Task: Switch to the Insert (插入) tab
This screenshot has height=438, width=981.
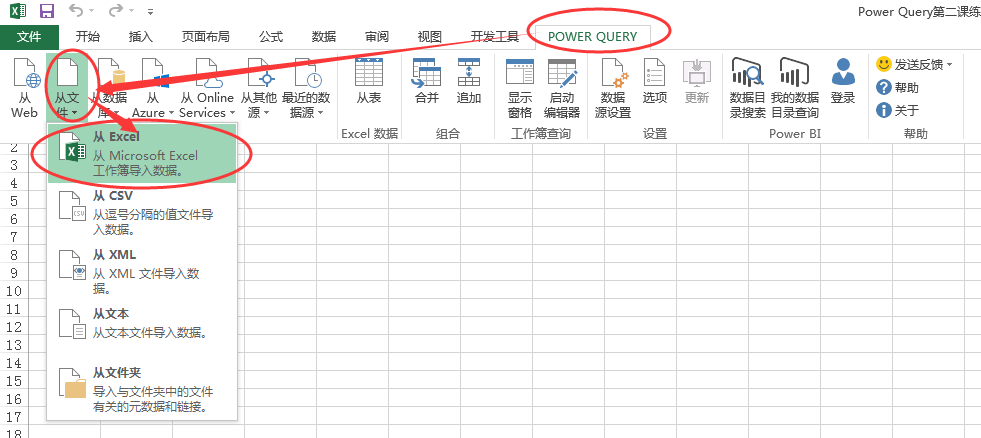Action: 140,37
